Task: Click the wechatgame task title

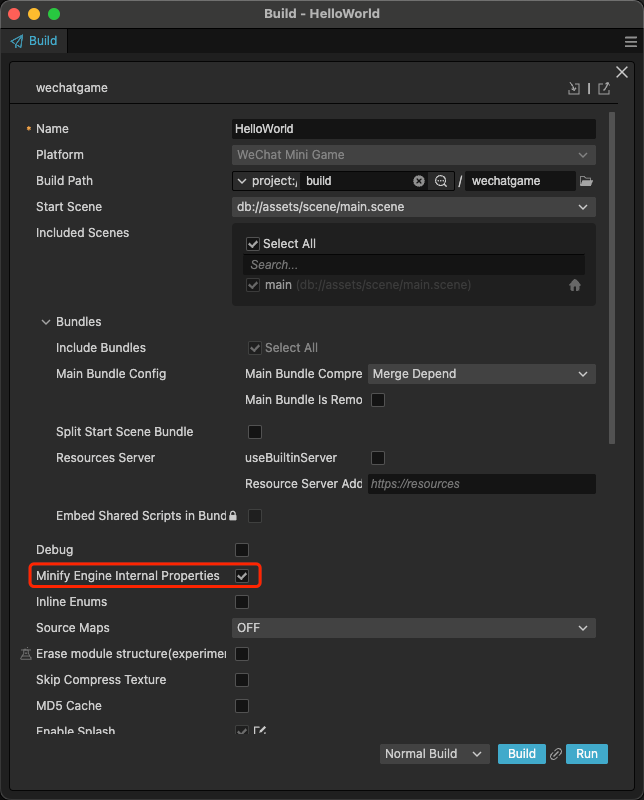Action: coord(72,88)
